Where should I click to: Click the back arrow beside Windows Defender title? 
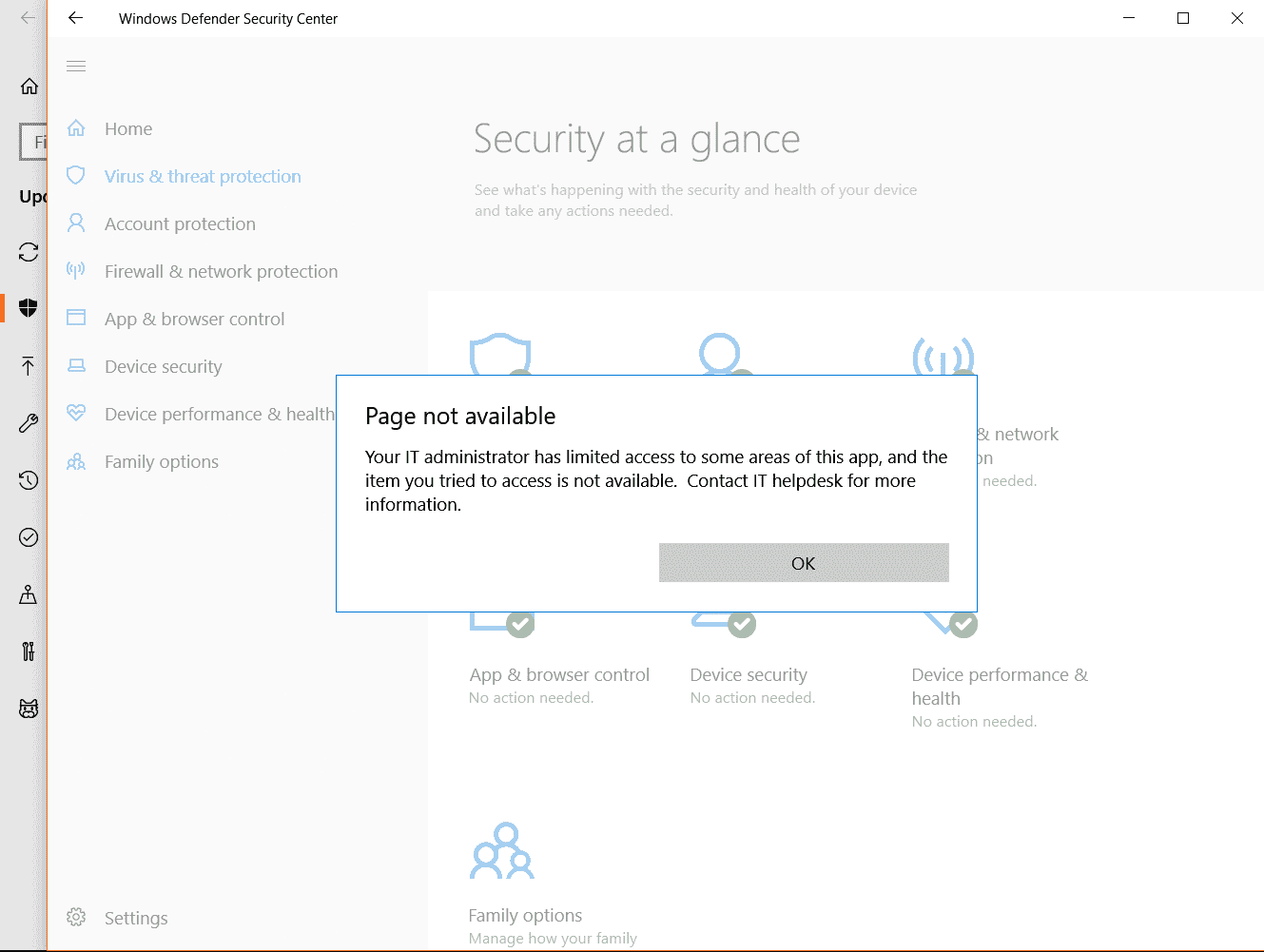(76, 18)
